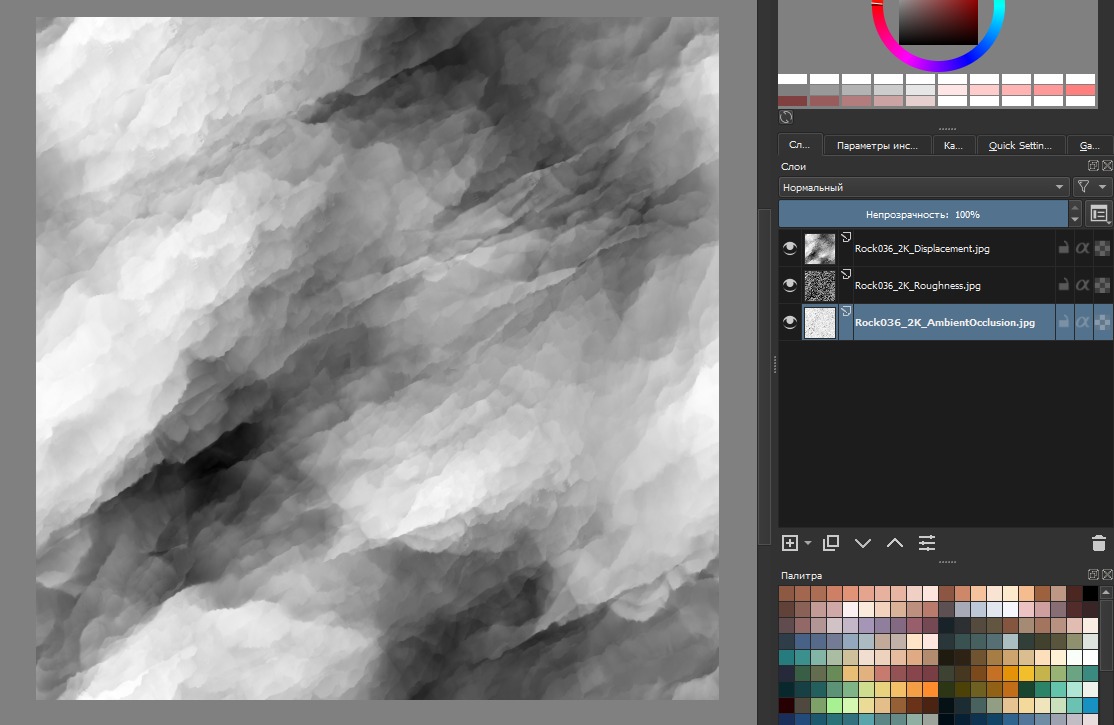The height and width of the screenshot is (725, 1114).
Task: Add a new layer with plus icon
Action: click(790, 543)
